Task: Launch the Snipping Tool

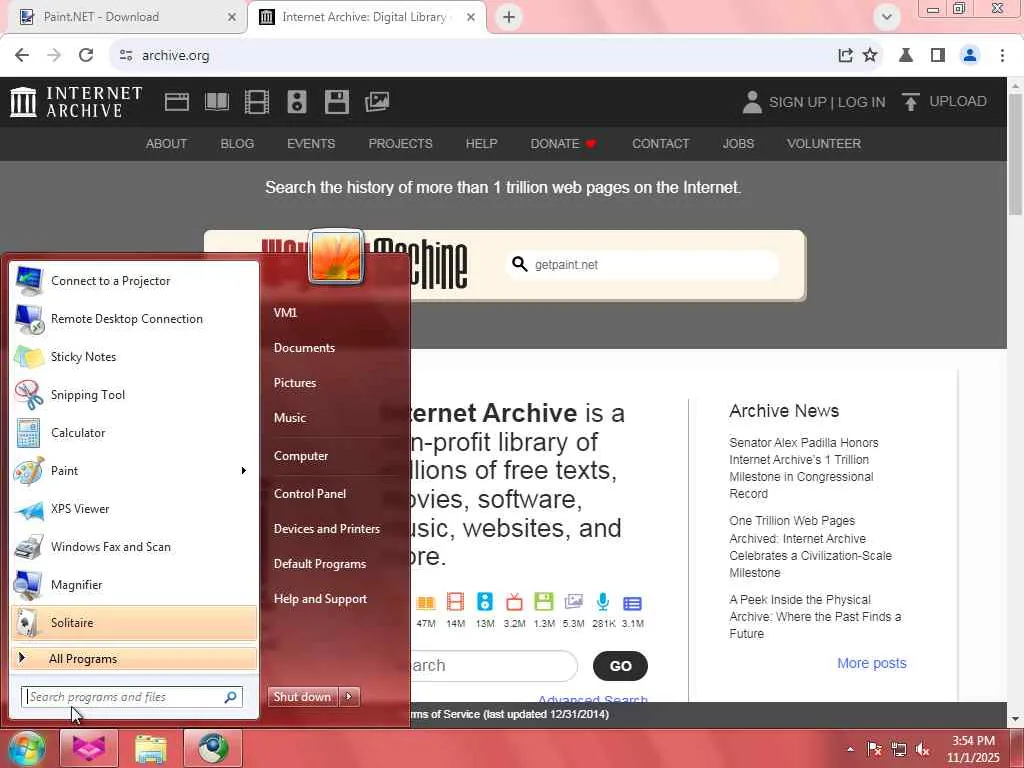Action: 134,394
